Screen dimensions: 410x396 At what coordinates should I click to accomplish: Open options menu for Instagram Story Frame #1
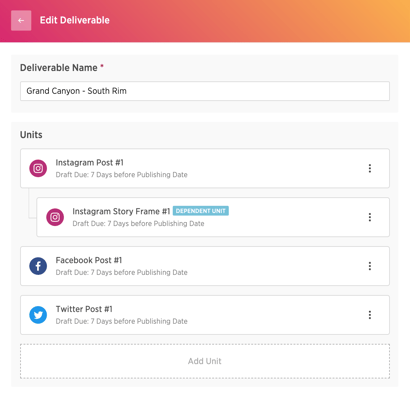(x=370, y=217)
